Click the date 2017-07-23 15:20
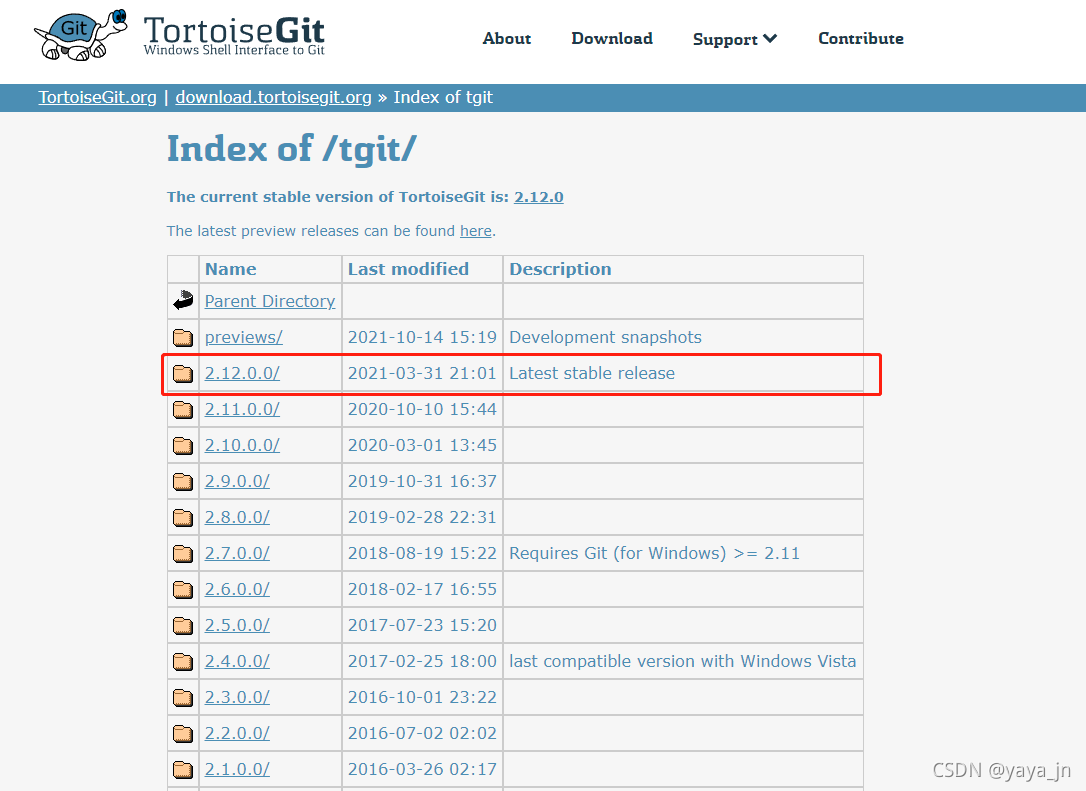Viewport: 1086px width, 791px height. (422, 625)
